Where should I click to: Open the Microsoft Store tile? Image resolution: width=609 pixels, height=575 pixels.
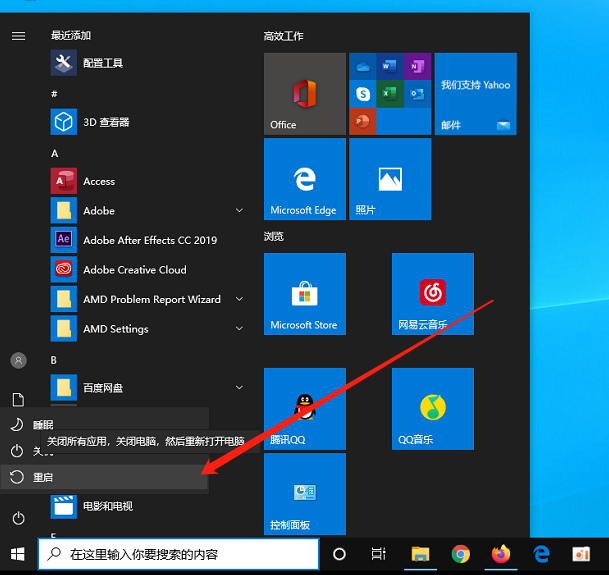[x=304, y=294]
